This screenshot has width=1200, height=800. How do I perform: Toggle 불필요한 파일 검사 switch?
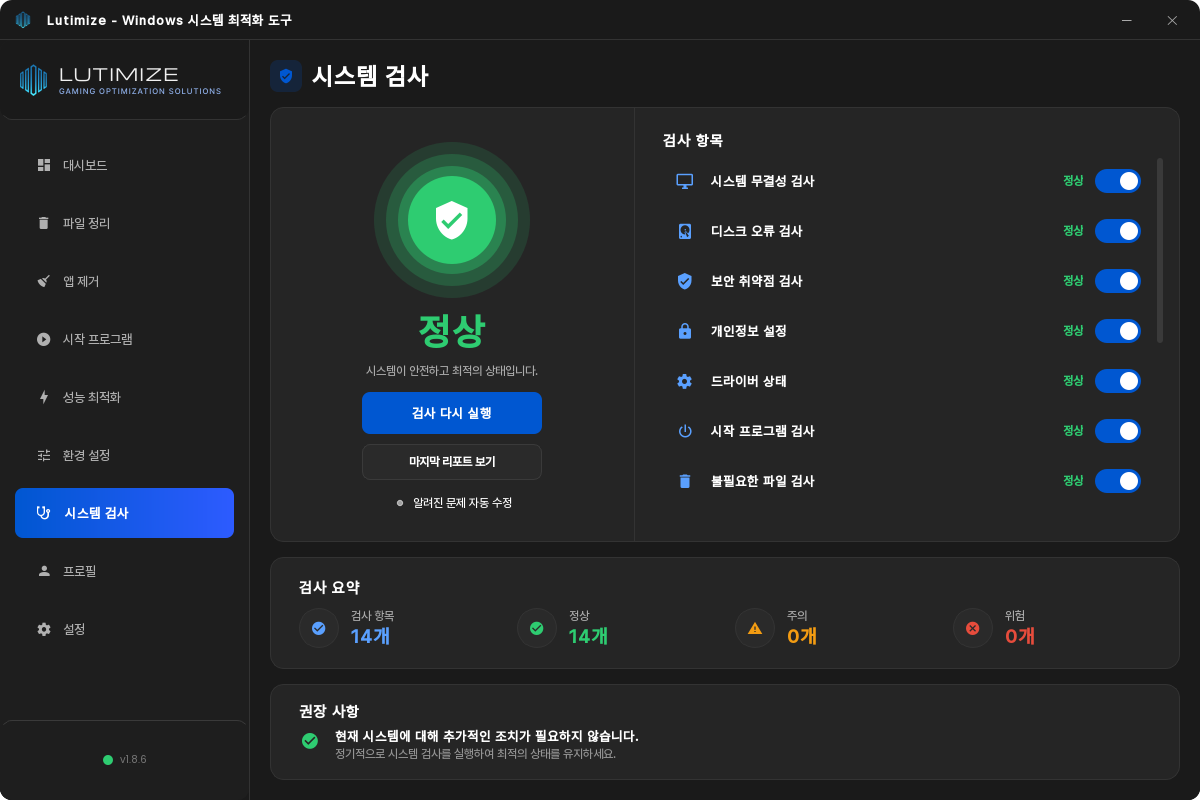click(x=1118, y=481)
